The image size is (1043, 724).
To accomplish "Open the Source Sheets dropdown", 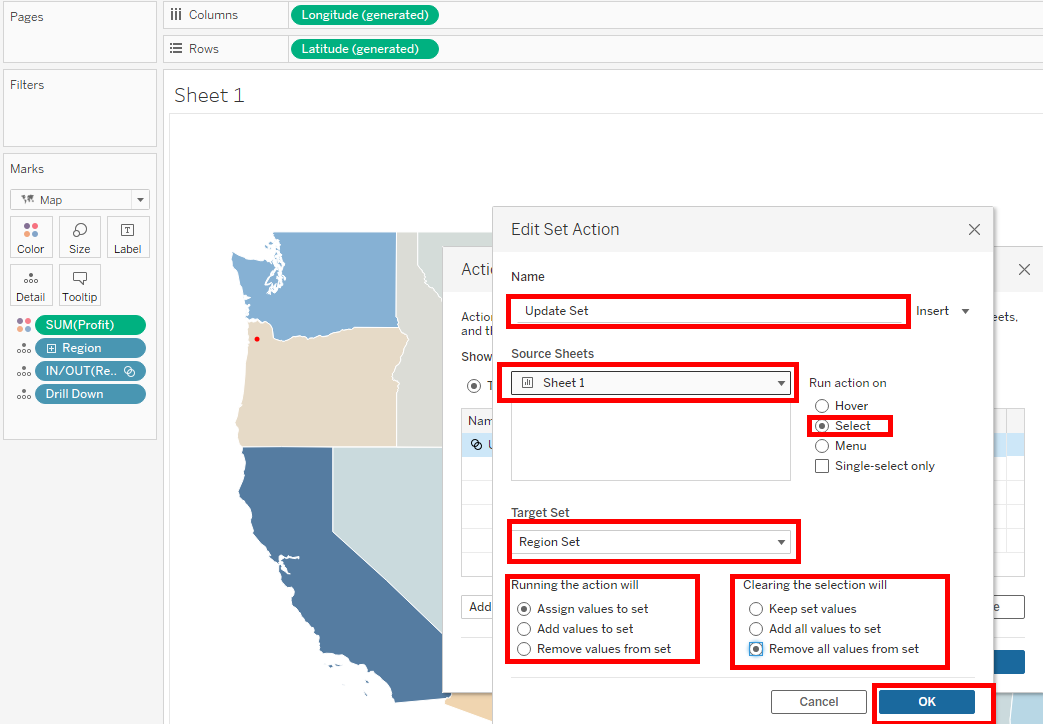I will coord(653,383).
